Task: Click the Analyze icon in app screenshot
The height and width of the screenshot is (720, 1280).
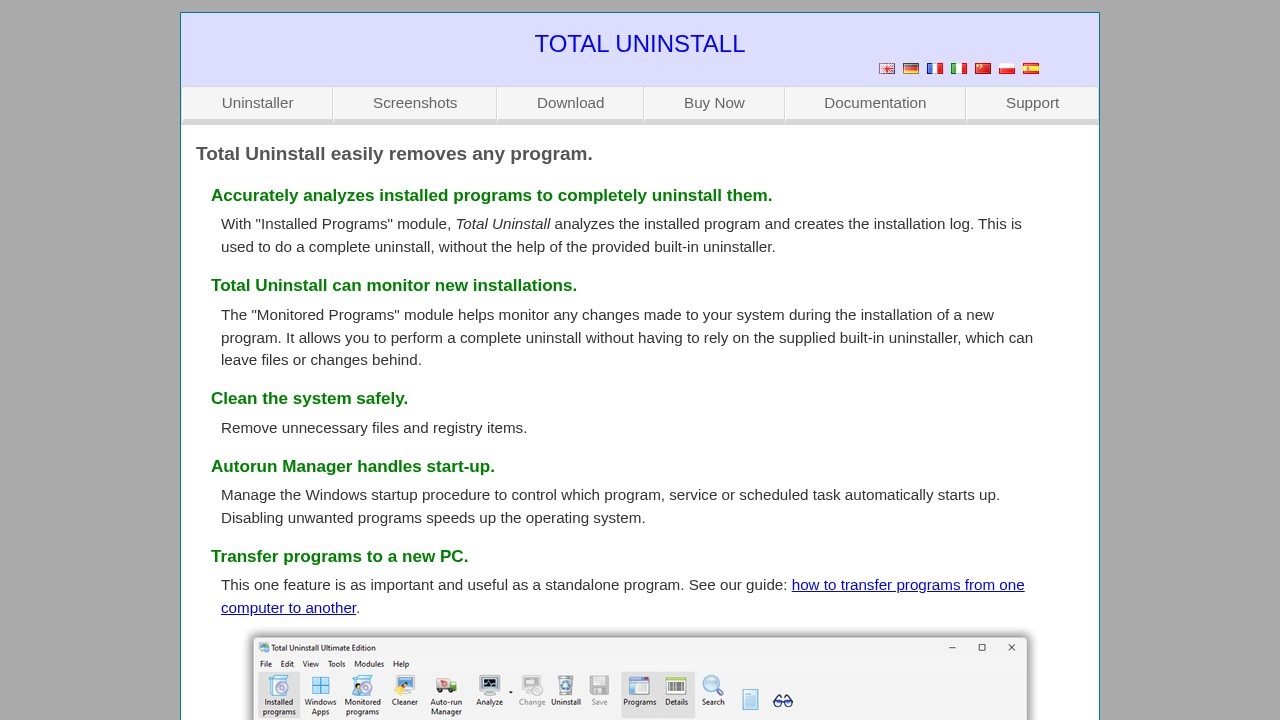Action: (489, 691)
